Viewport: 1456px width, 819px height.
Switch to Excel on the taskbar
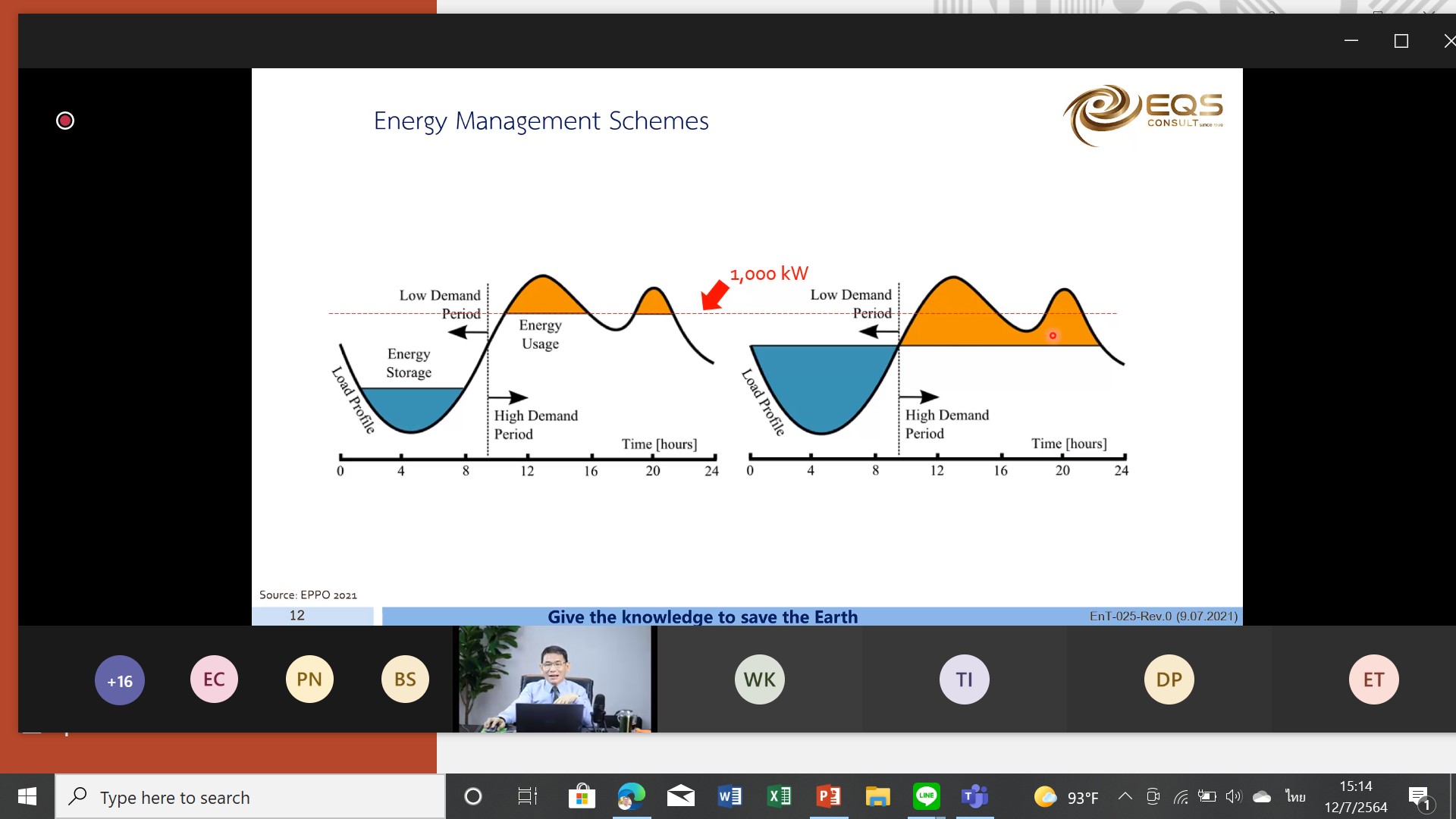(x=779, y=796)
